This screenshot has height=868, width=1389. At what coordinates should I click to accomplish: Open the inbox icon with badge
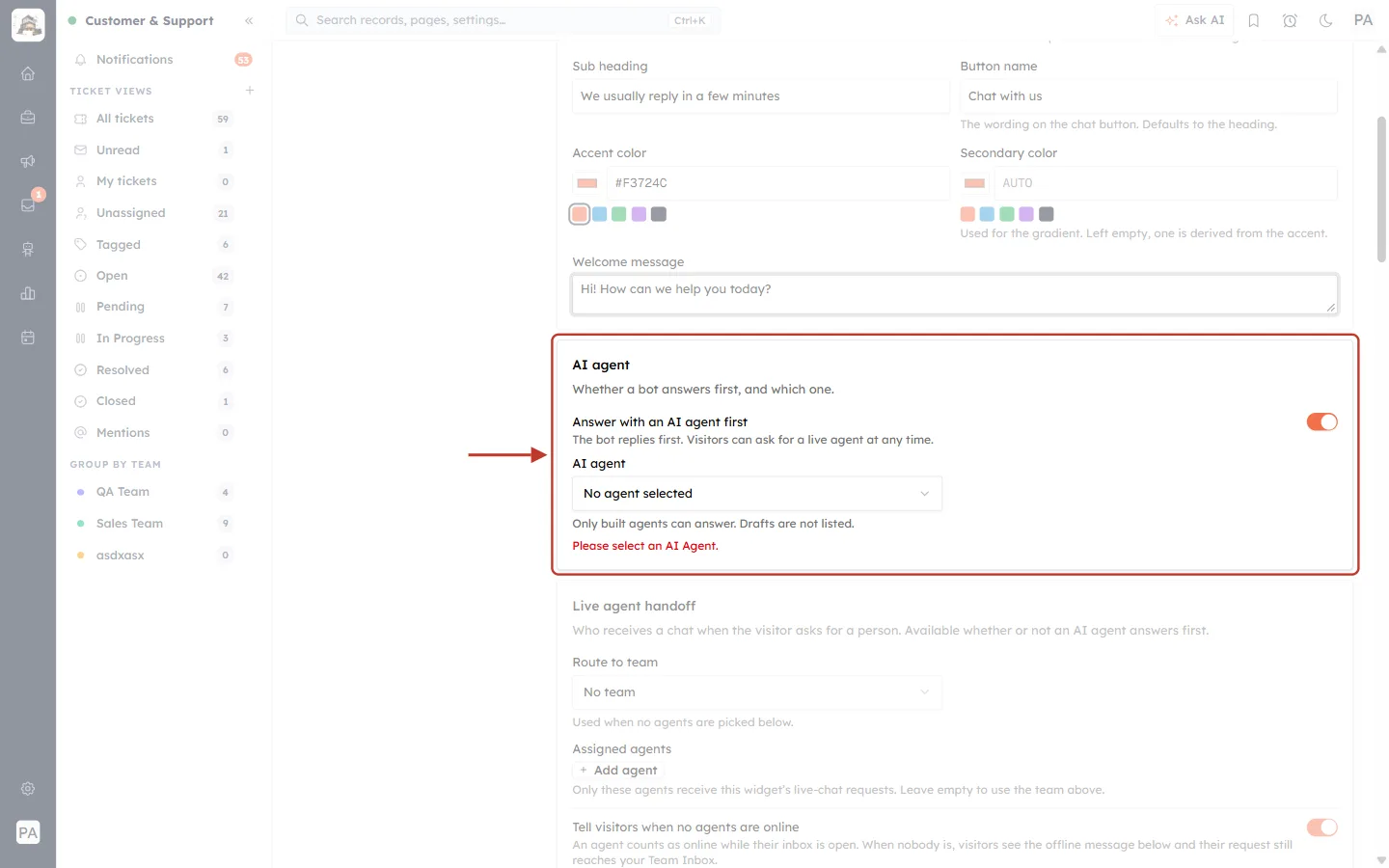28,205
